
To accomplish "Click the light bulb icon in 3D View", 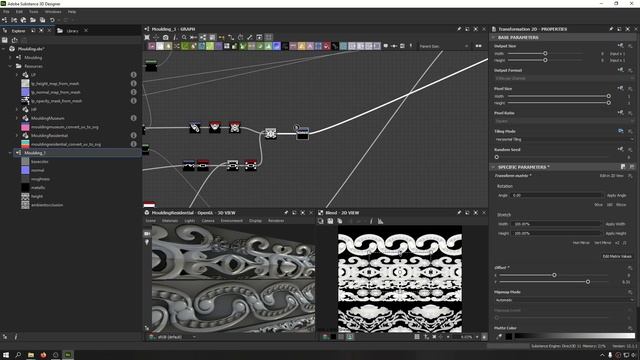I will coord(147,242).
